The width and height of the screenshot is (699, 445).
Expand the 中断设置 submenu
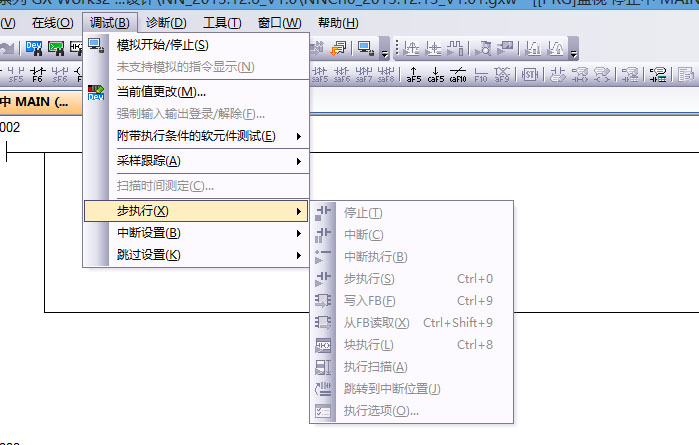tap(298, 233)
